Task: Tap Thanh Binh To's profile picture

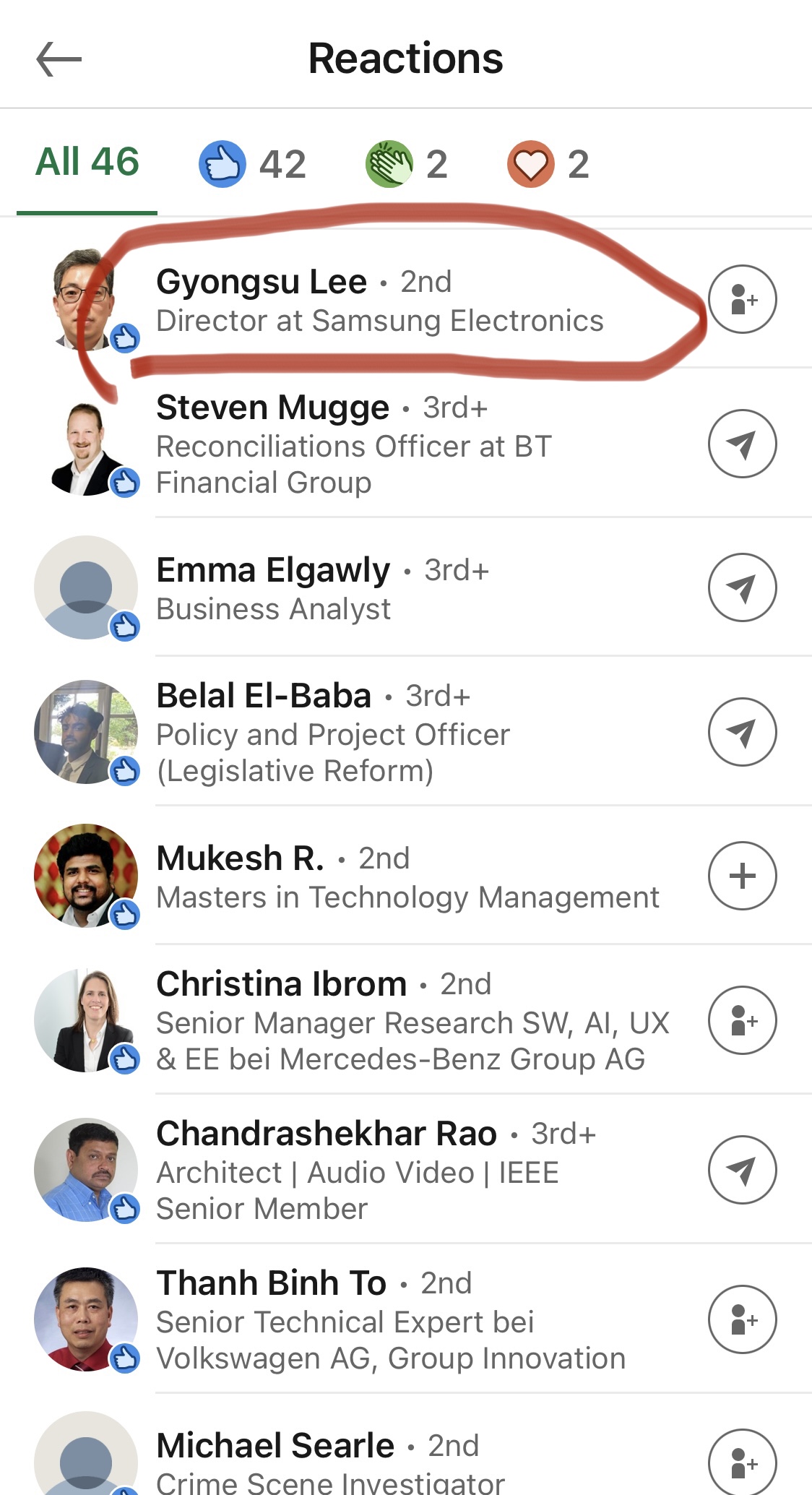Action: pyautogui.click(x=86, y=1319)
